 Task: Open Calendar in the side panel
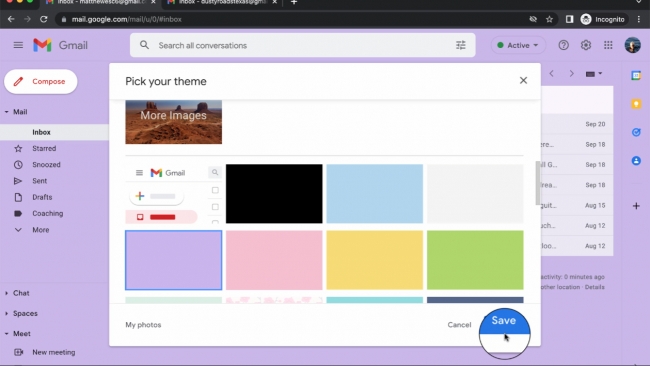tap(636, 75)
